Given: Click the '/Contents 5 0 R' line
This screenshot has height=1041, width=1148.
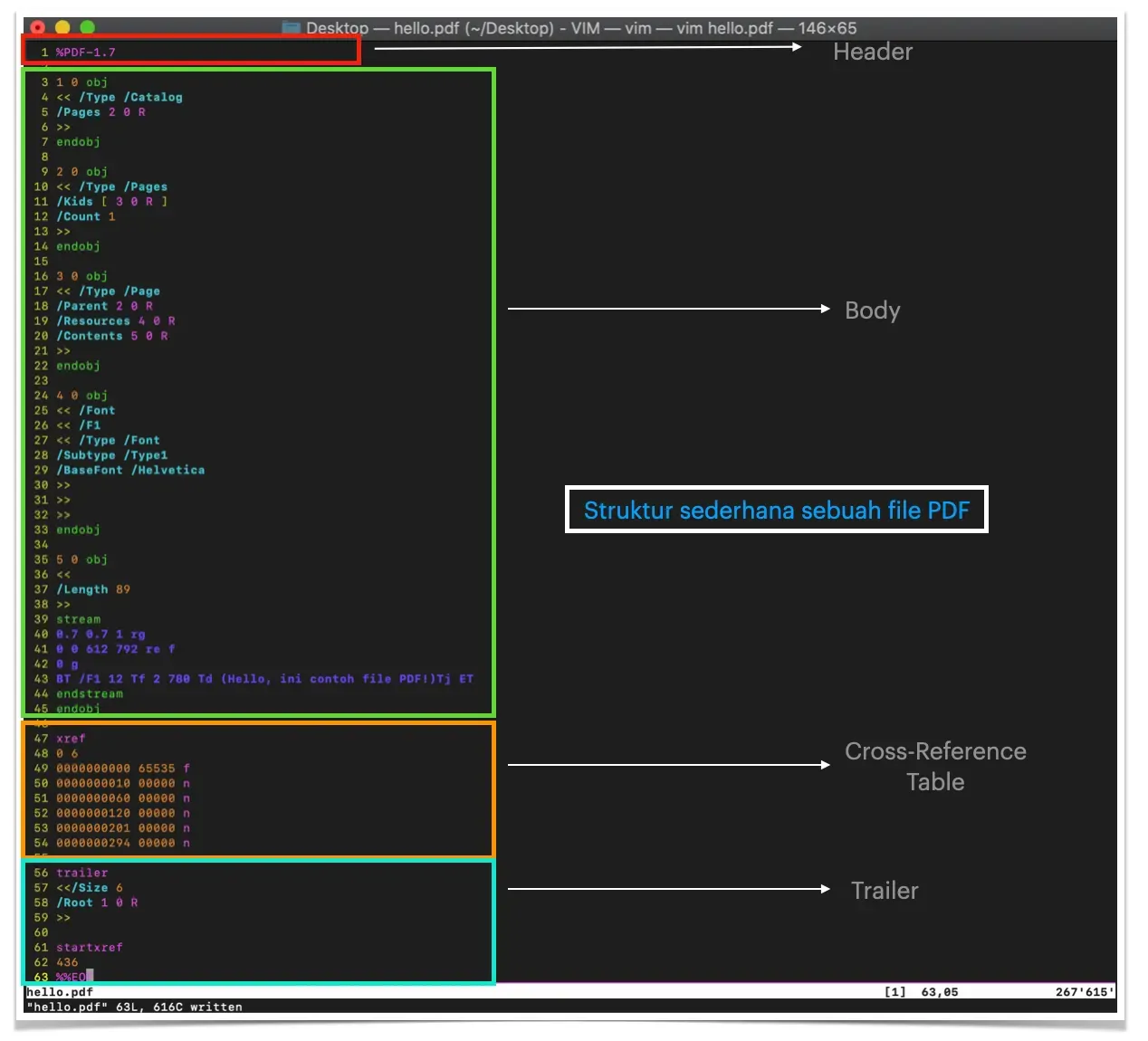Looking at the screenshot, I should pos(111,336).
